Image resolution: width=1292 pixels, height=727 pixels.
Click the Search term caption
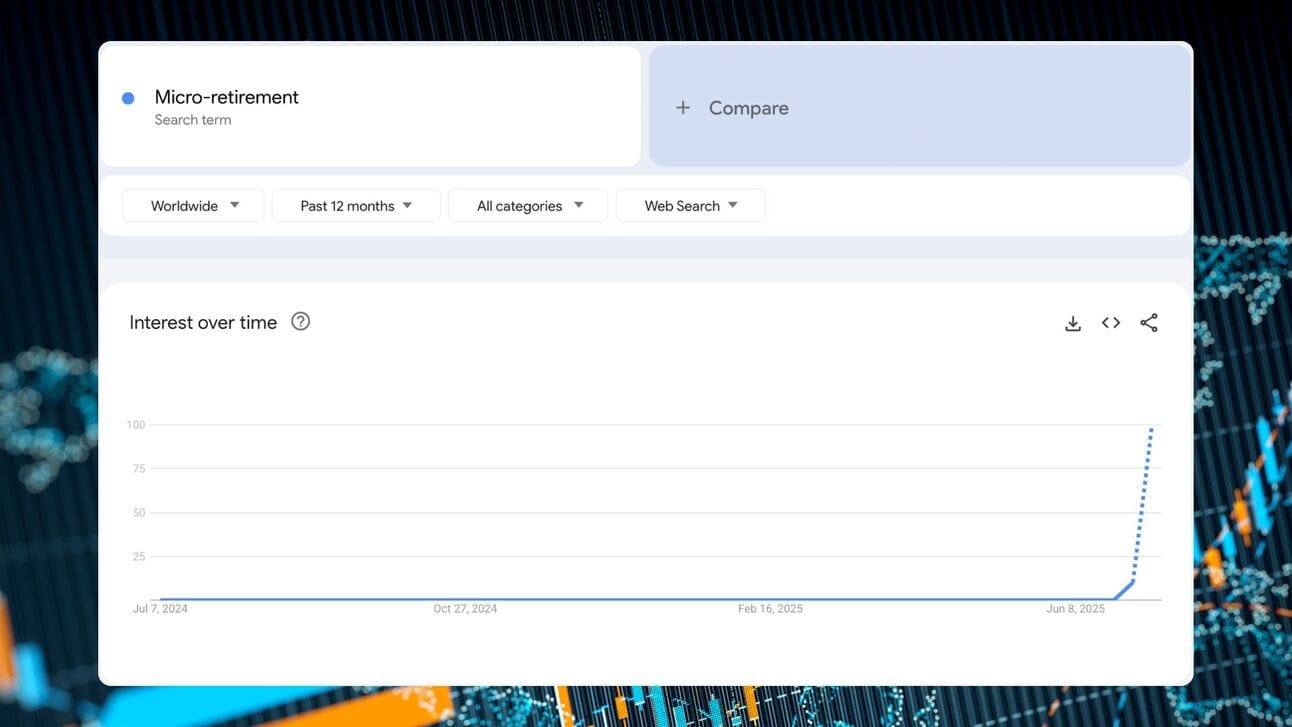click(193, 120)
